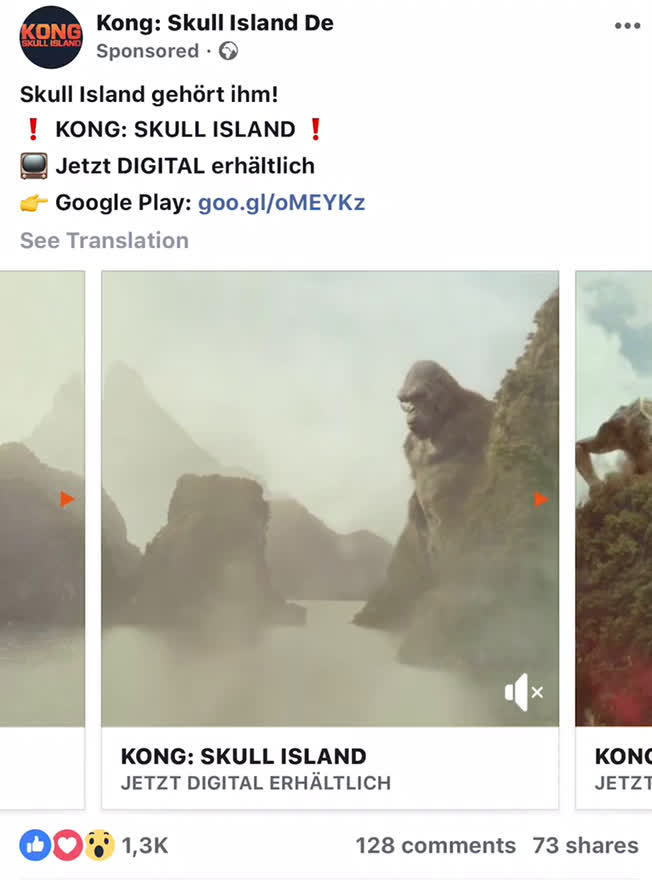
Task: Click the KONG: SKULL ISLAND card title
Action: click(x=244, y=756)
